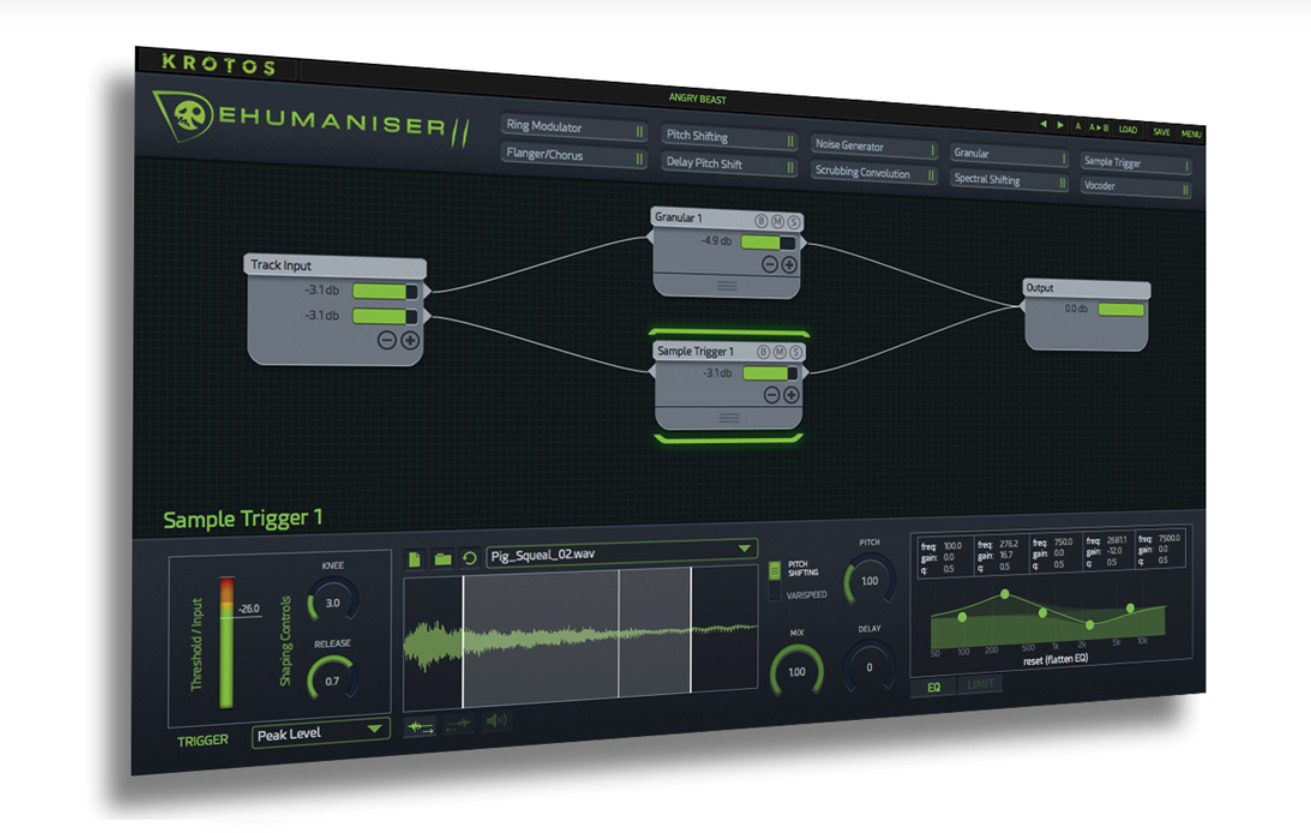Switch to the LIMIT tab
Image resolution: width=1311 pixels, height=833 pixels.
click(x=980, y=685)
